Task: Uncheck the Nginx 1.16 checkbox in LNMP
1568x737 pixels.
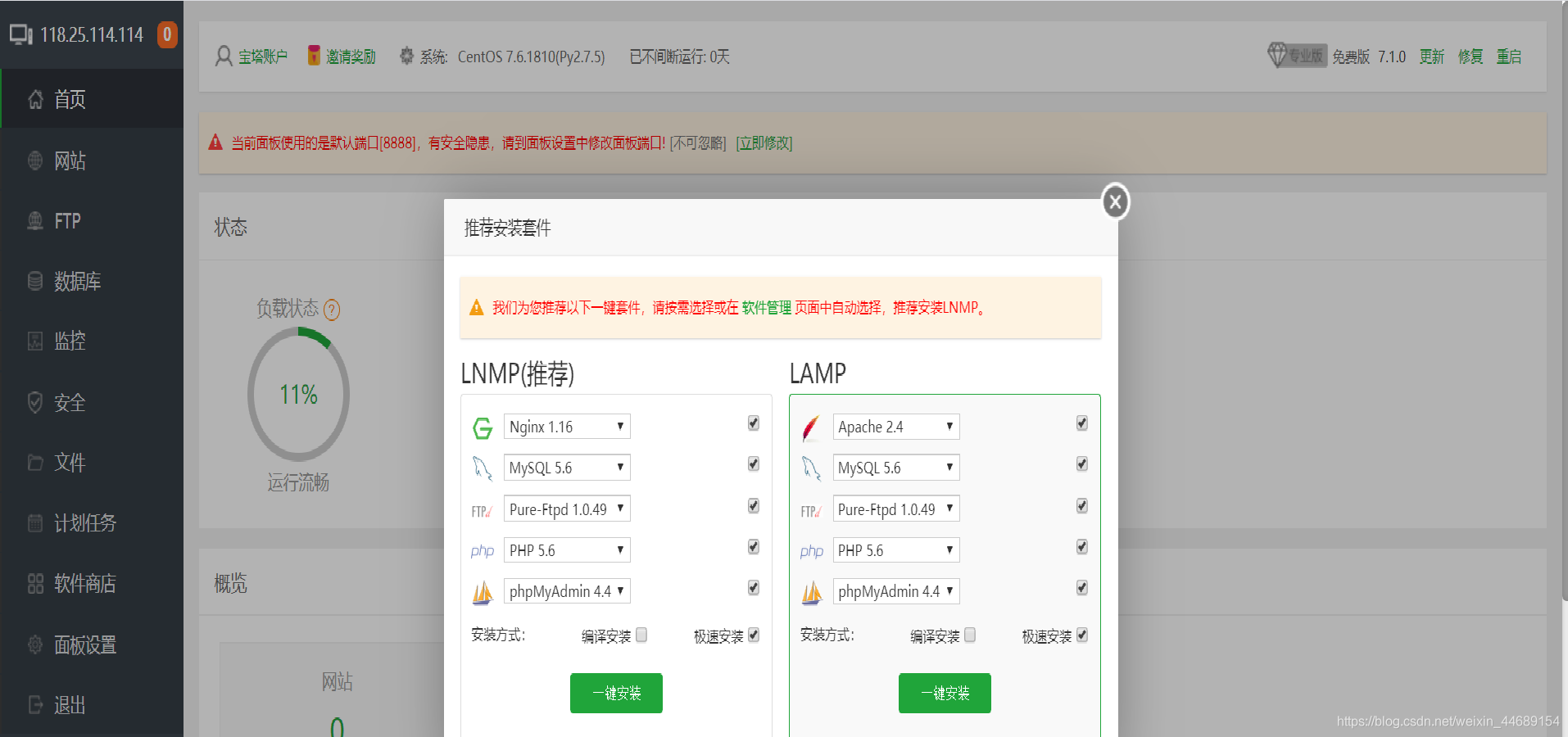Action: (x=754, y=423)
